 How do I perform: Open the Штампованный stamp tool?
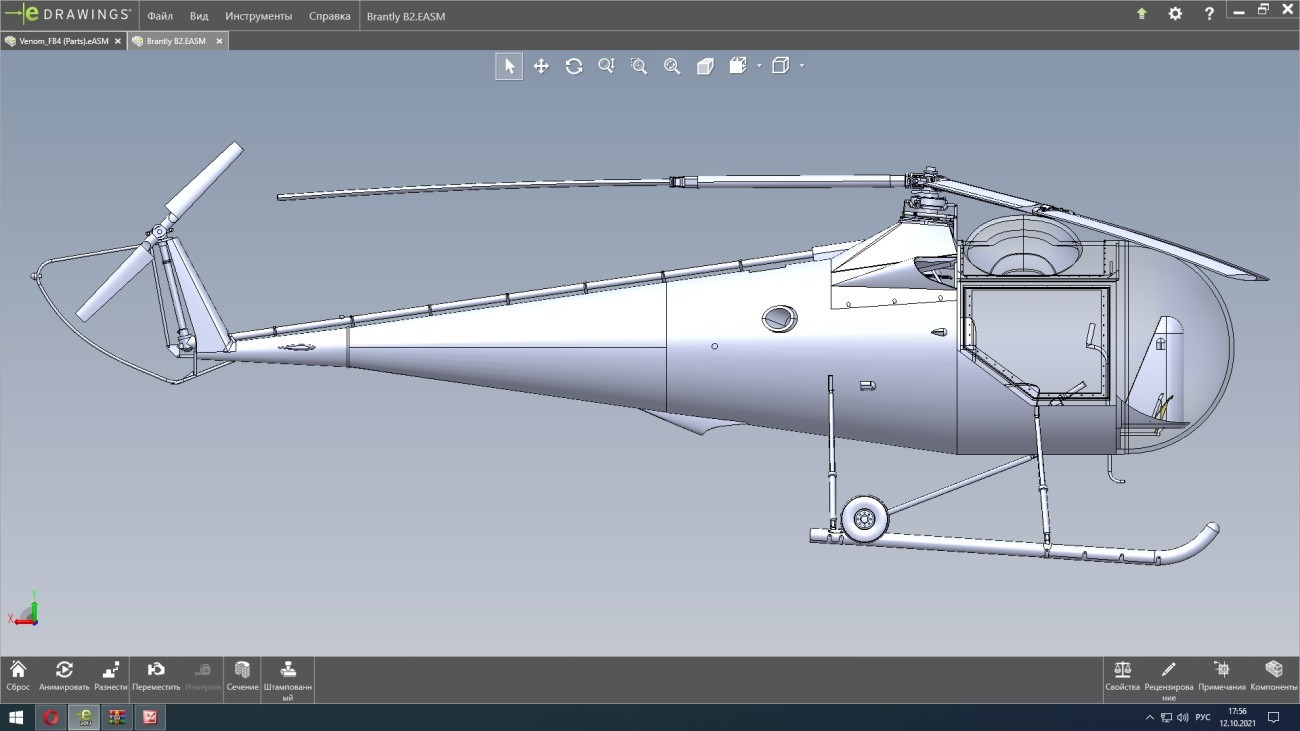(x=288, y=680)
